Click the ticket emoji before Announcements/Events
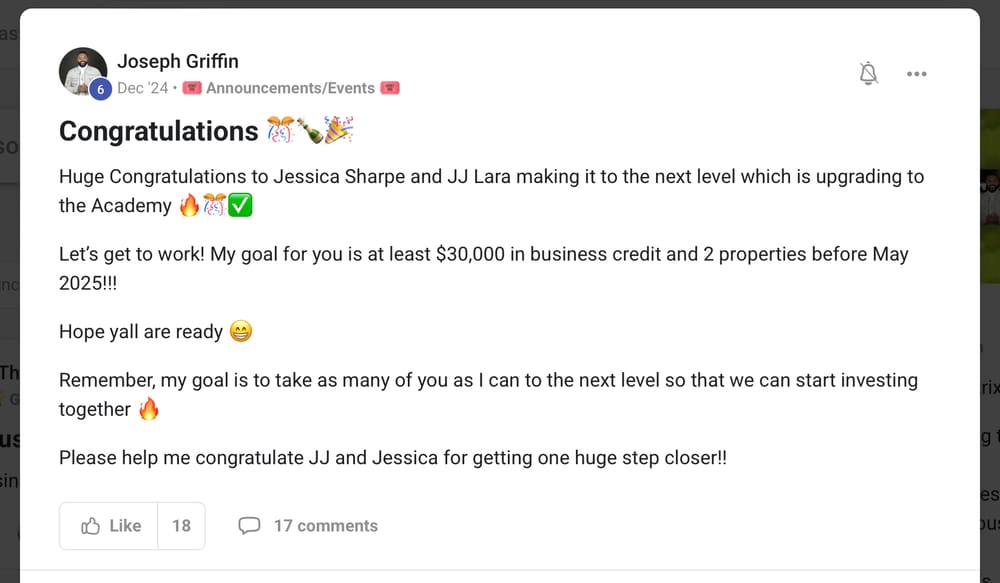Screen dimensions: 1000x583 (193, 88)
